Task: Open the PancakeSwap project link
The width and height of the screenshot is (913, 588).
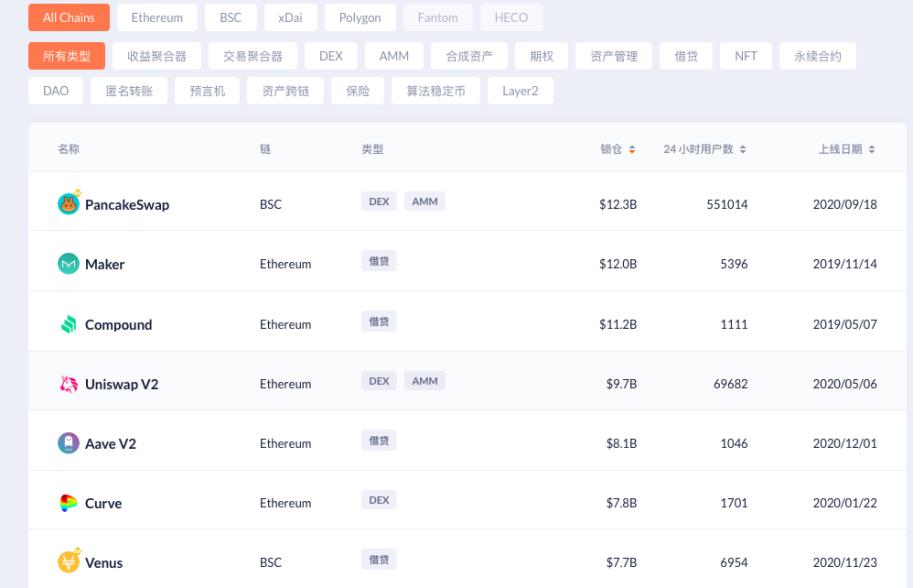Action: 127,205
